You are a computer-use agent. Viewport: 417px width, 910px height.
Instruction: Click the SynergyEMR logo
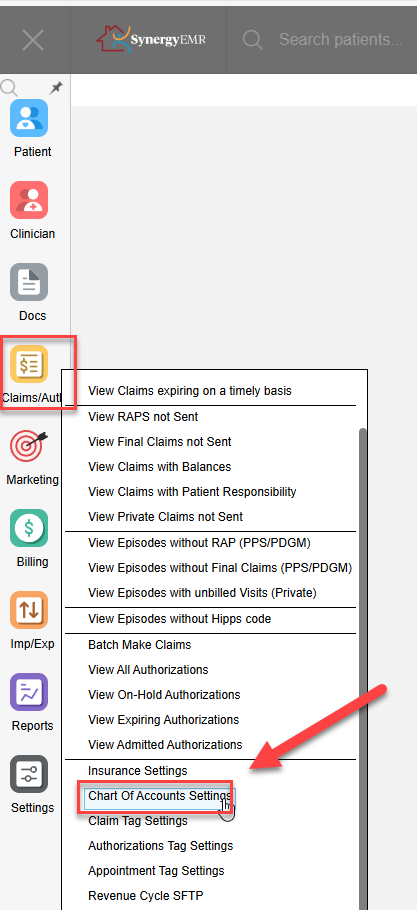pyautogui.click(x=150, y=39)
